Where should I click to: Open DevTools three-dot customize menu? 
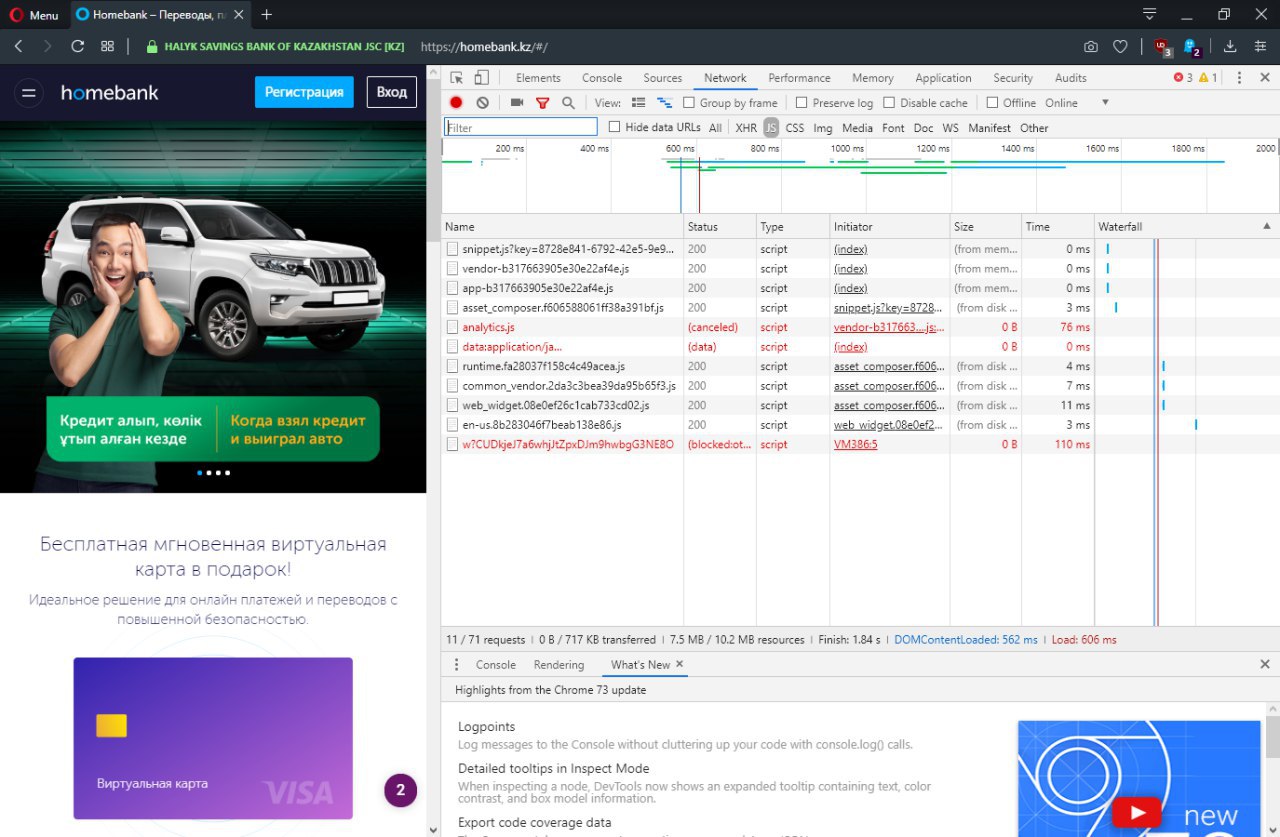pos(1239,78)
